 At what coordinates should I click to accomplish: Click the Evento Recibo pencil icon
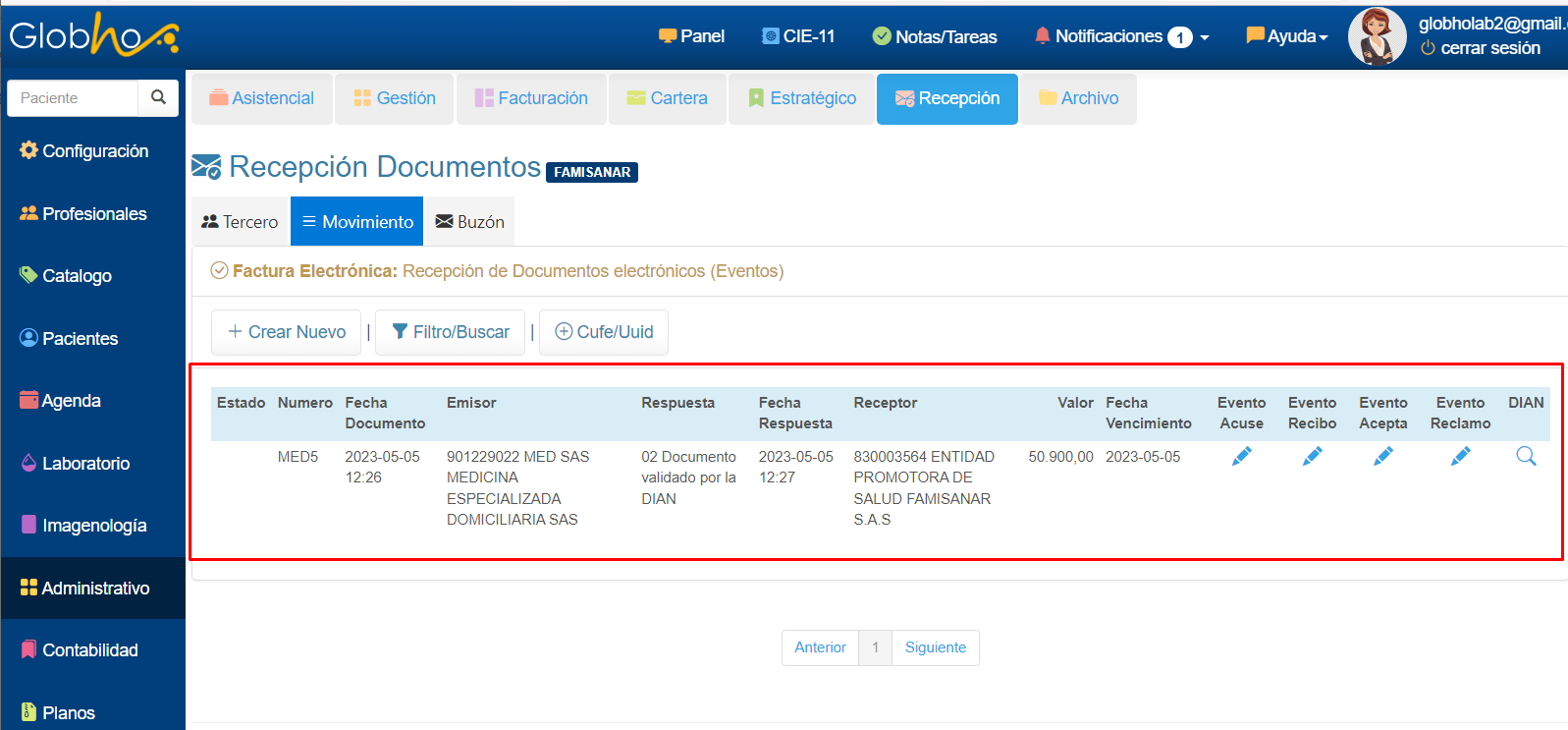tap(1312, 456)
